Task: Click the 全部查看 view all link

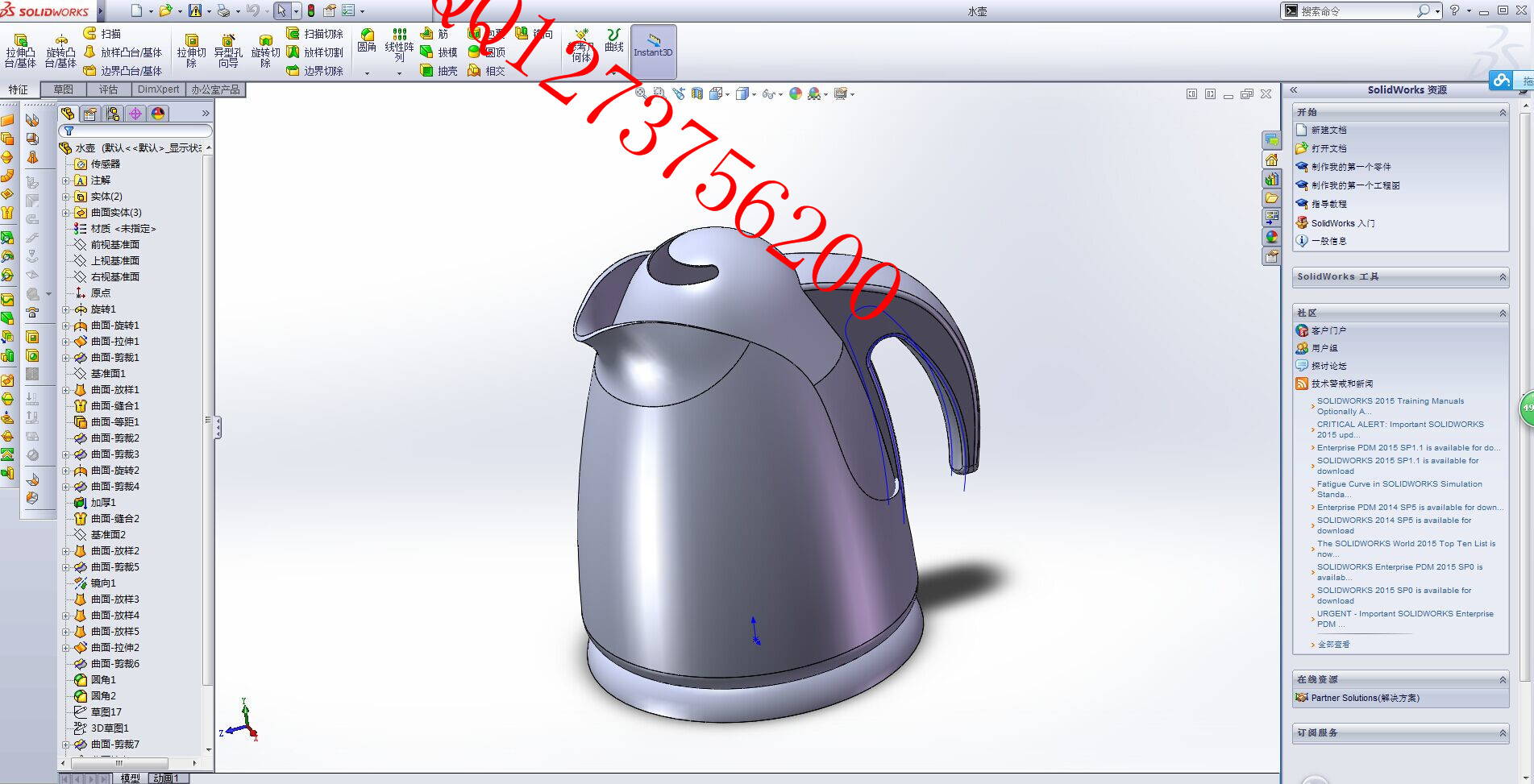Action: [x=1333, y=645]
